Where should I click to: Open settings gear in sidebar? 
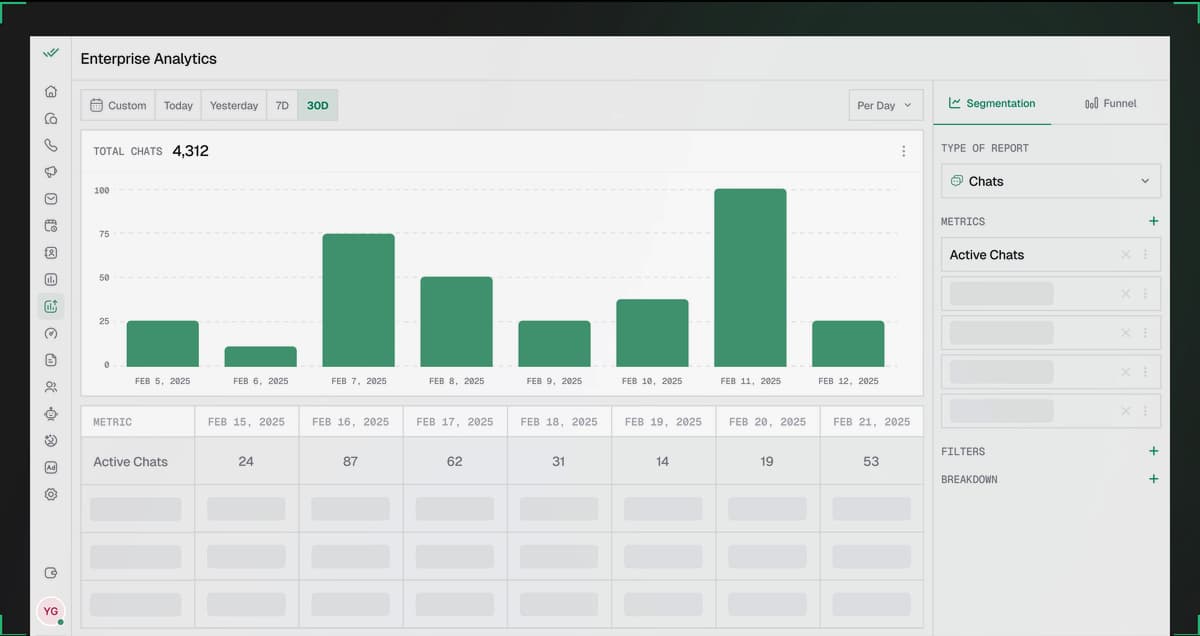pos(51,494)
